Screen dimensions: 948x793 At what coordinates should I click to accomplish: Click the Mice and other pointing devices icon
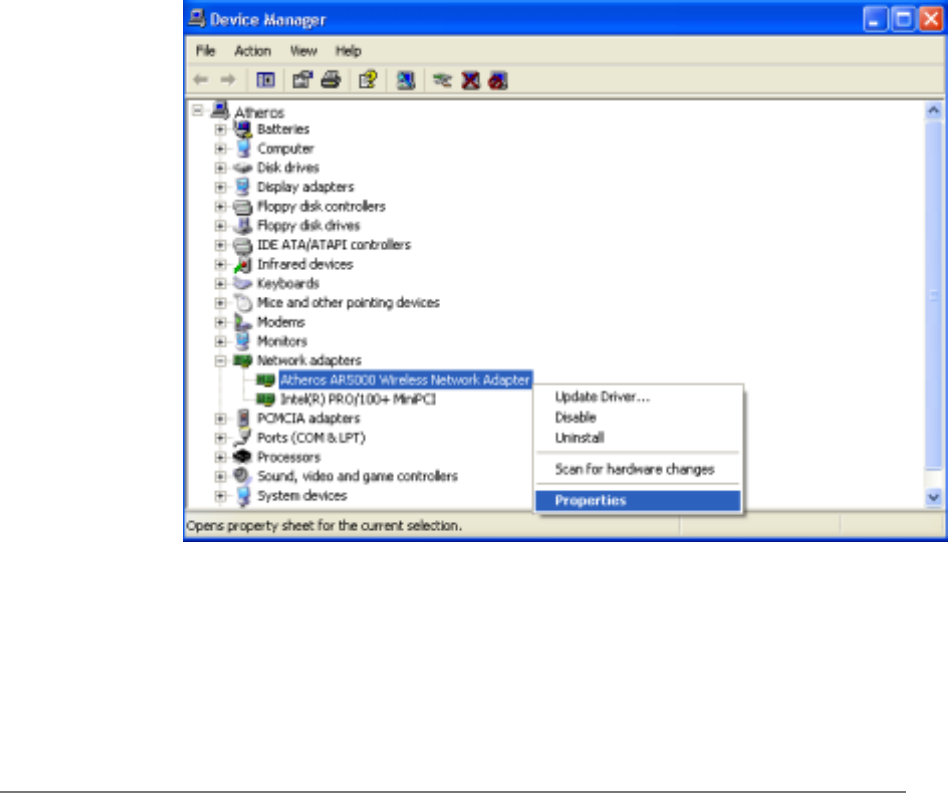click(243, 302)
